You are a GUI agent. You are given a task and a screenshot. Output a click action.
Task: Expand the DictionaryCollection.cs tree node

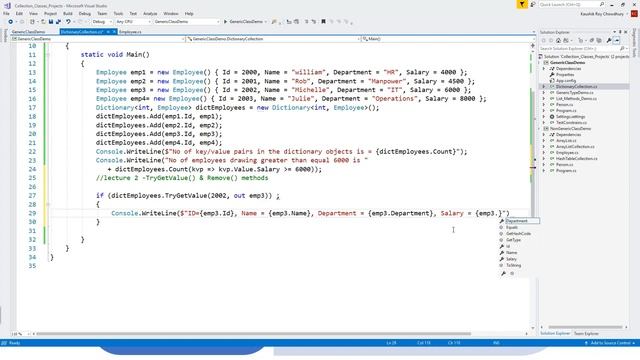pos(544,87)
